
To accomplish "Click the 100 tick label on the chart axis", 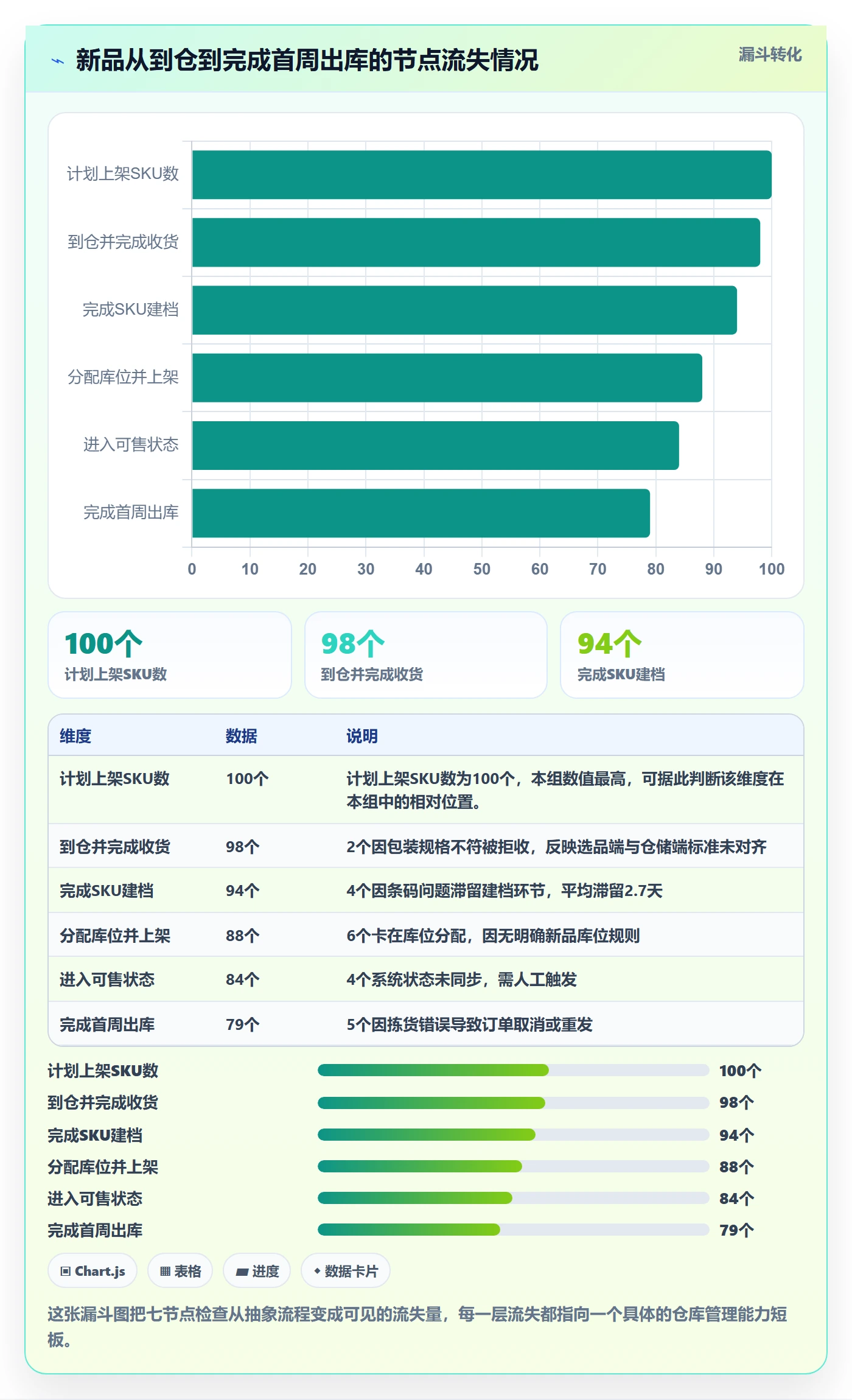I will coord(772,569).
